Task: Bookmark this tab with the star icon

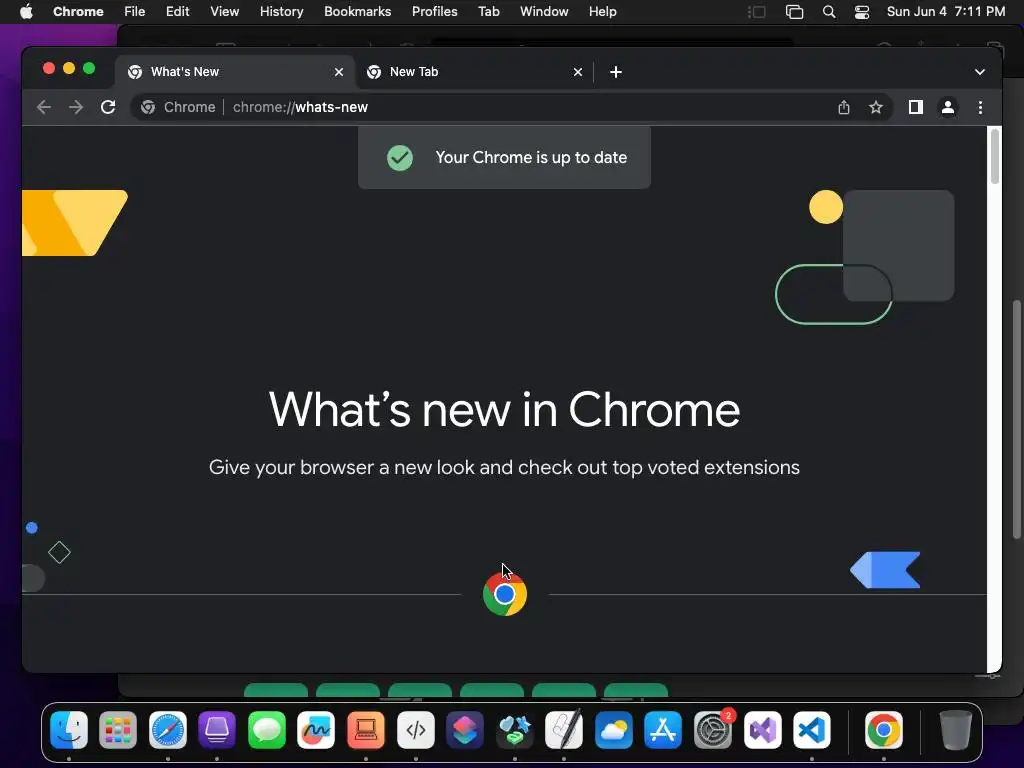Action: click(x=876, y=107)
